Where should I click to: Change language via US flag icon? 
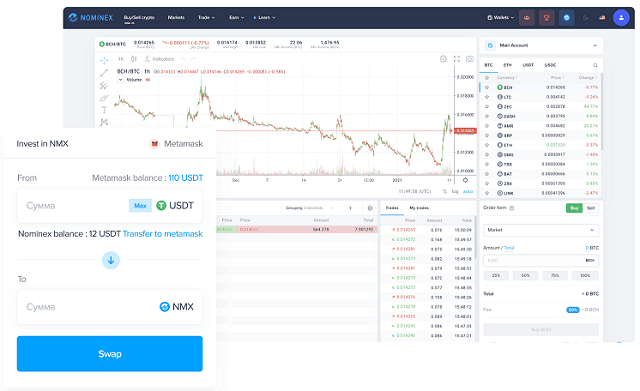tap(602, 18)
